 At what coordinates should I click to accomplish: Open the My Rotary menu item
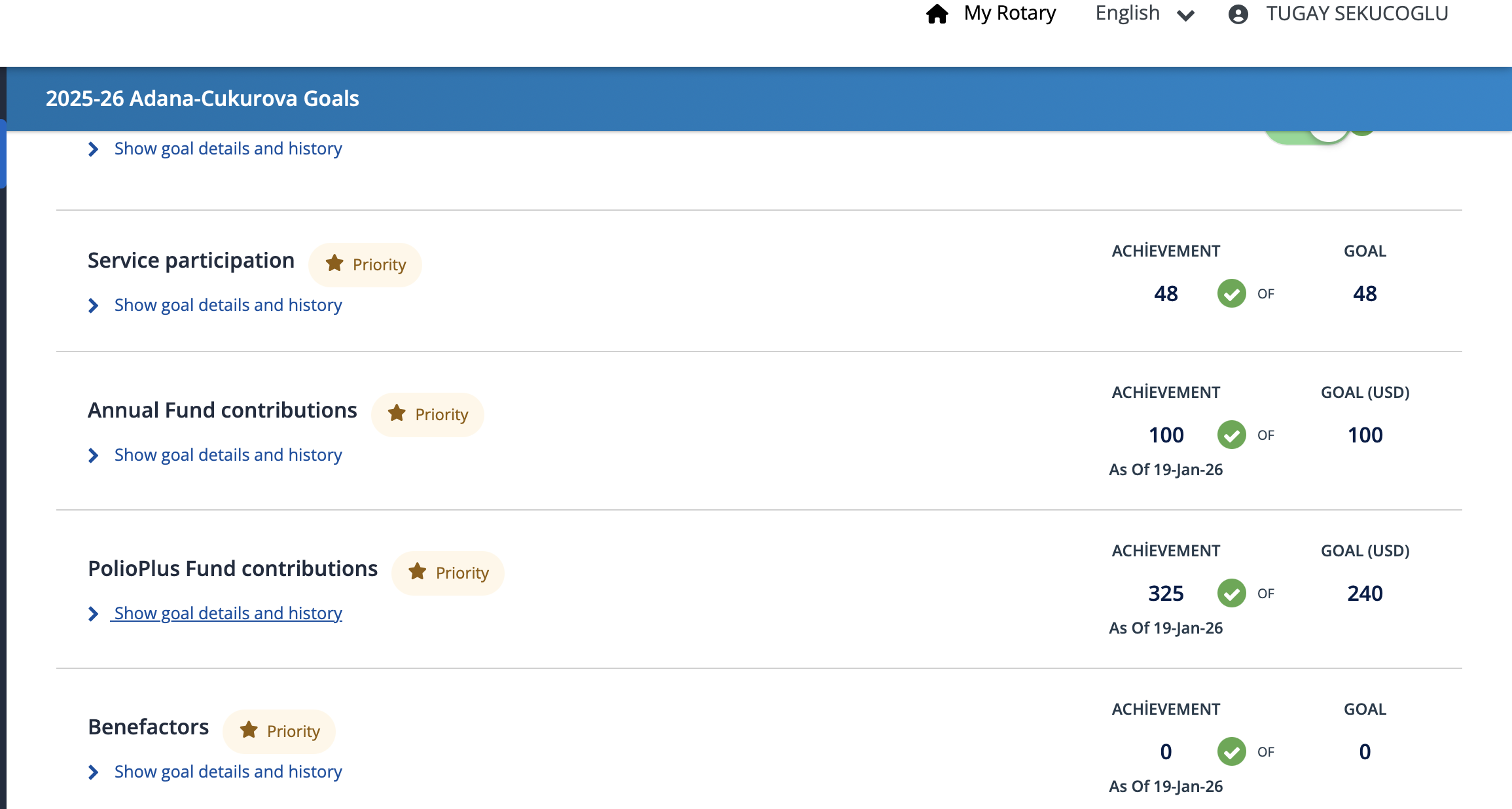click(1009, 14)
